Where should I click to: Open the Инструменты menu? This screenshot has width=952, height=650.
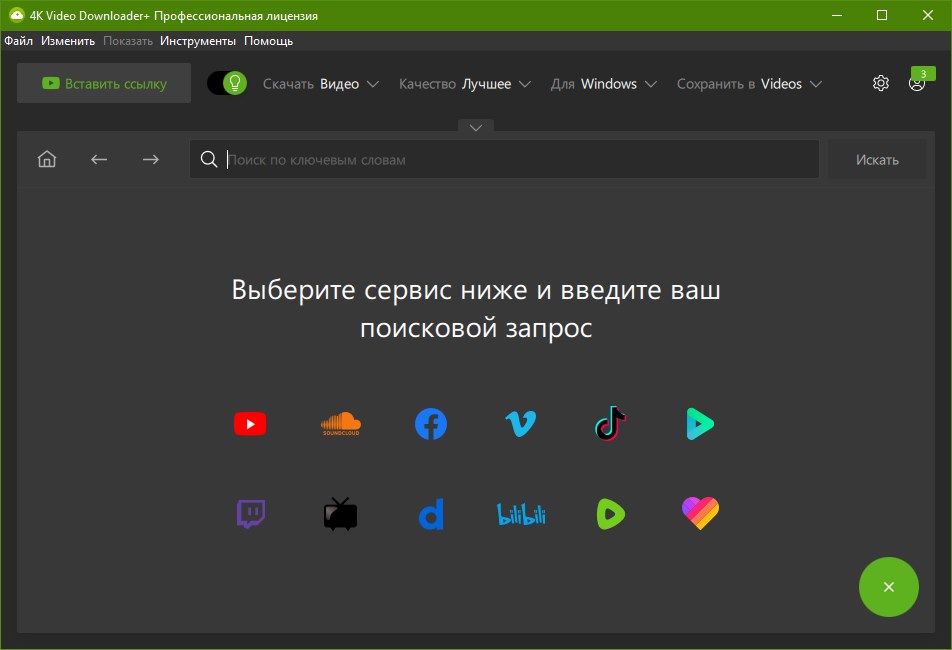[198, 41]
